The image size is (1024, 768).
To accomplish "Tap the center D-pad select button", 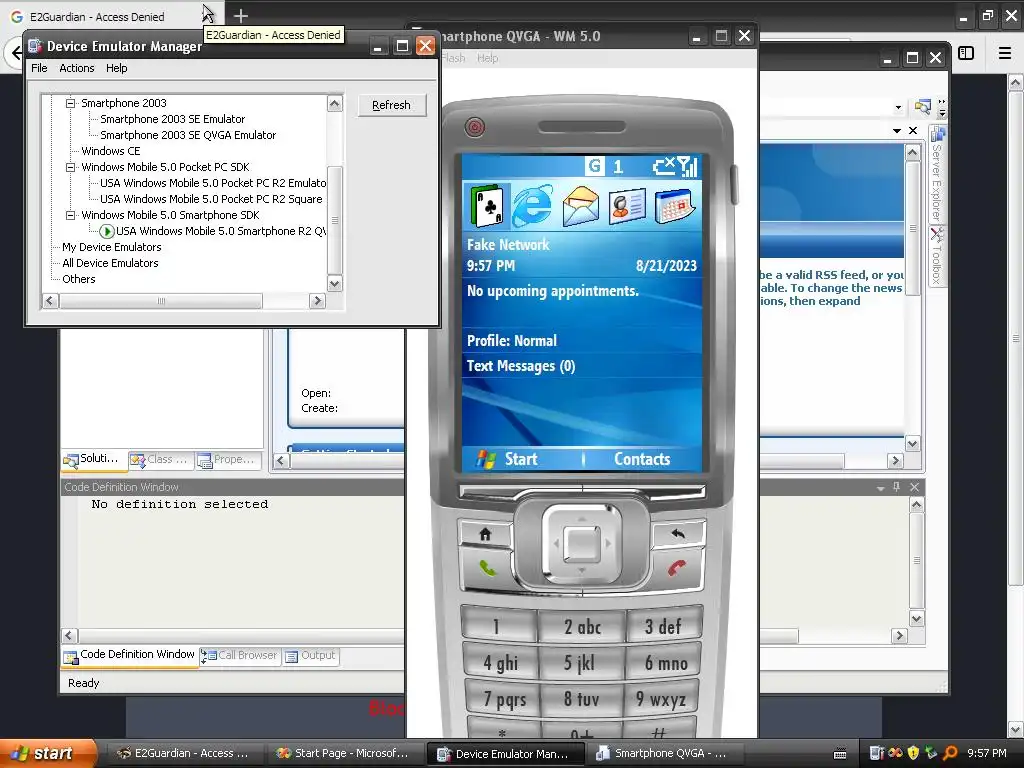I will [582, 543].
